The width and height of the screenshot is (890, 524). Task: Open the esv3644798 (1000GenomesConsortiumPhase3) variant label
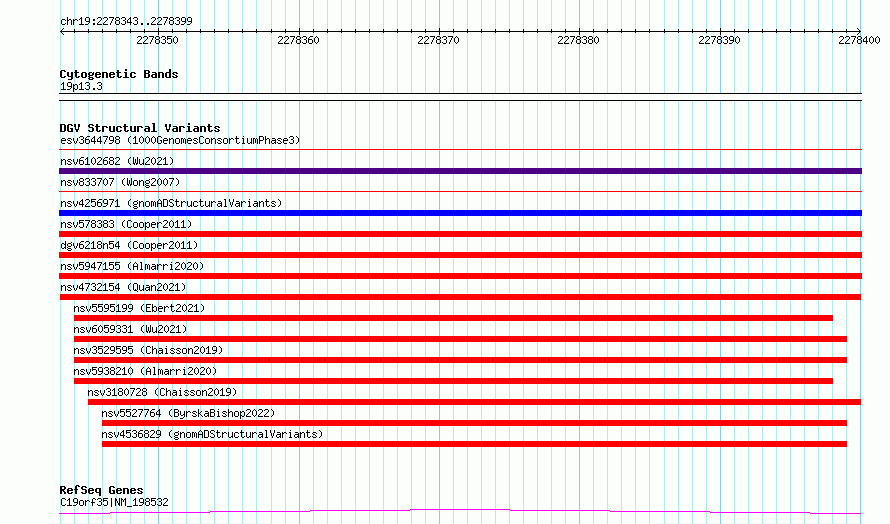180,140
